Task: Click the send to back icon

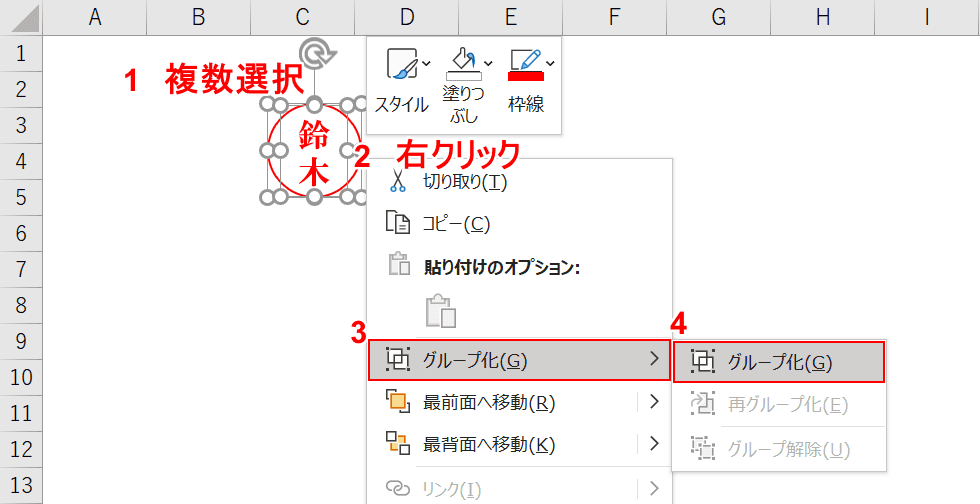Action: [x=398, y=443]
